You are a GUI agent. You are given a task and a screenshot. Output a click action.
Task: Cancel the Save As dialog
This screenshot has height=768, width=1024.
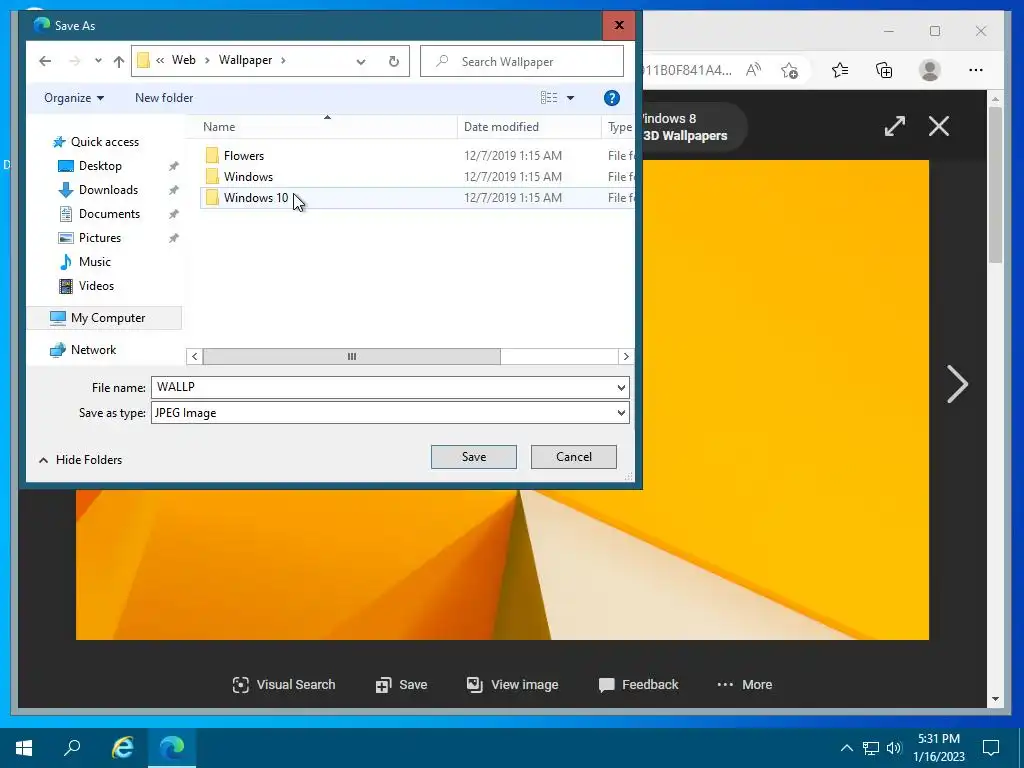coord(573,457)
